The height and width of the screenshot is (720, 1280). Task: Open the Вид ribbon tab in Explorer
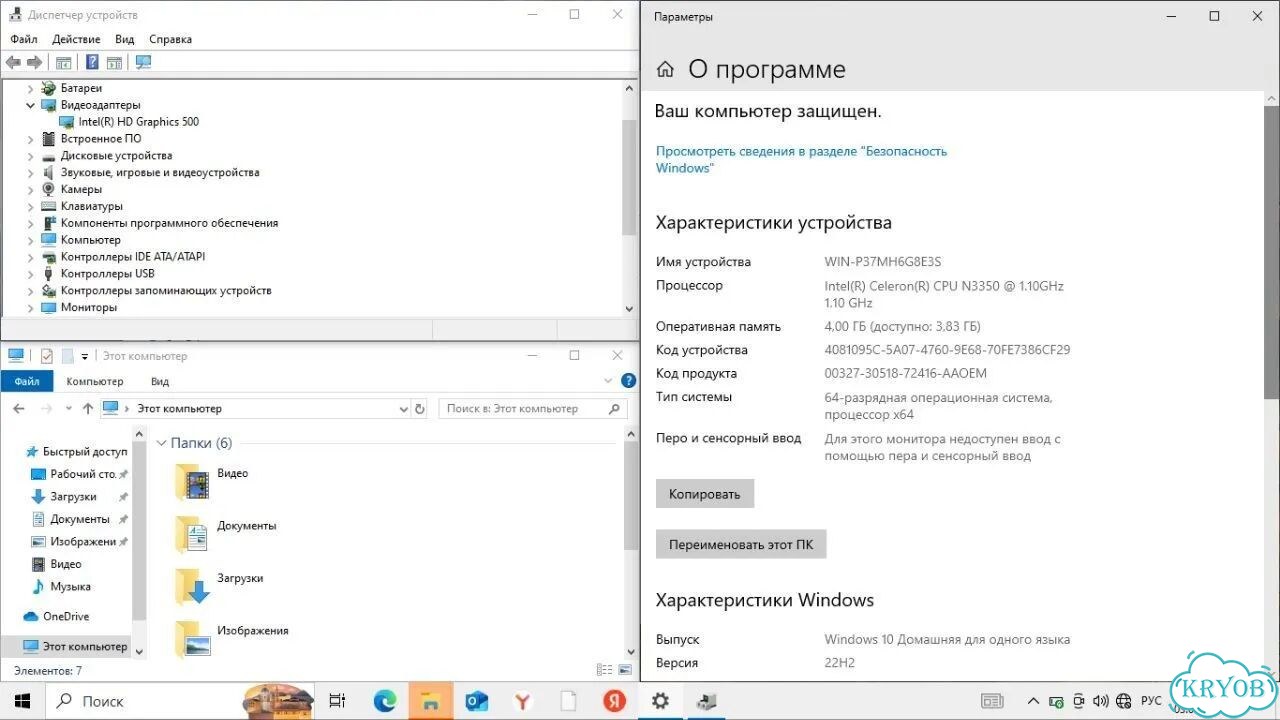pos(160,381)
